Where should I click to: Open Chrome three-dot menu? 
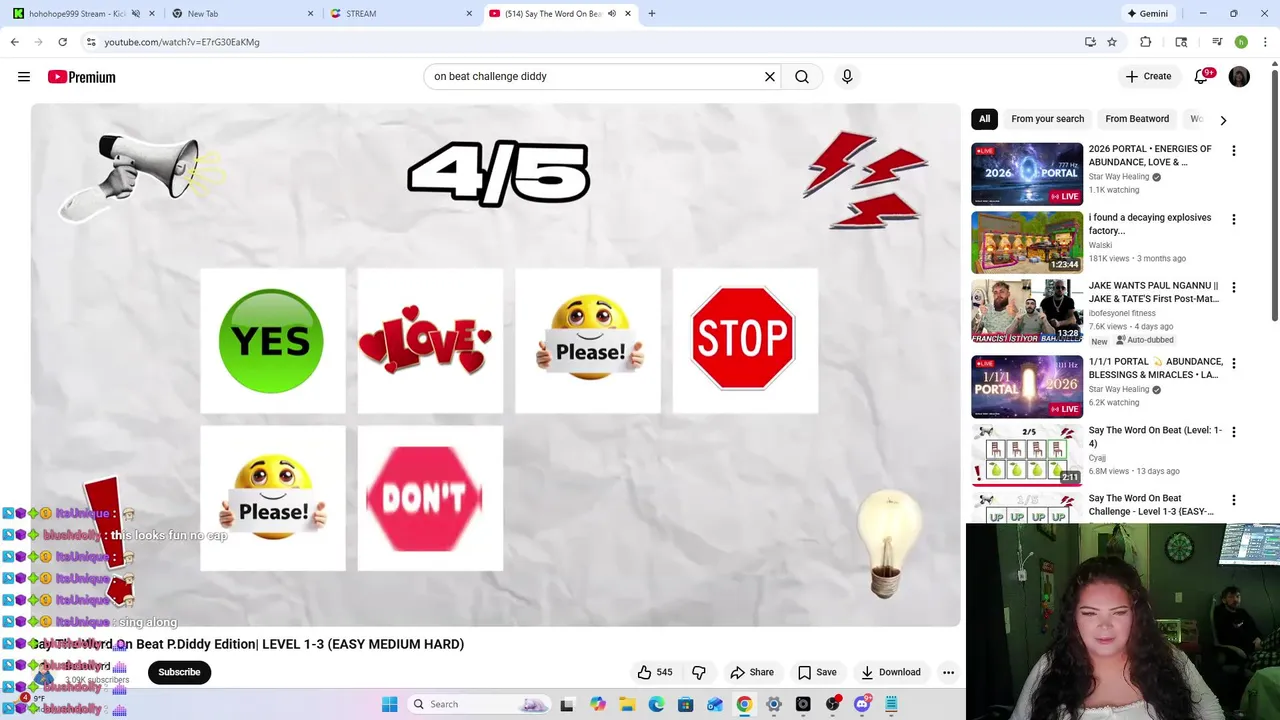point(1266,42)
